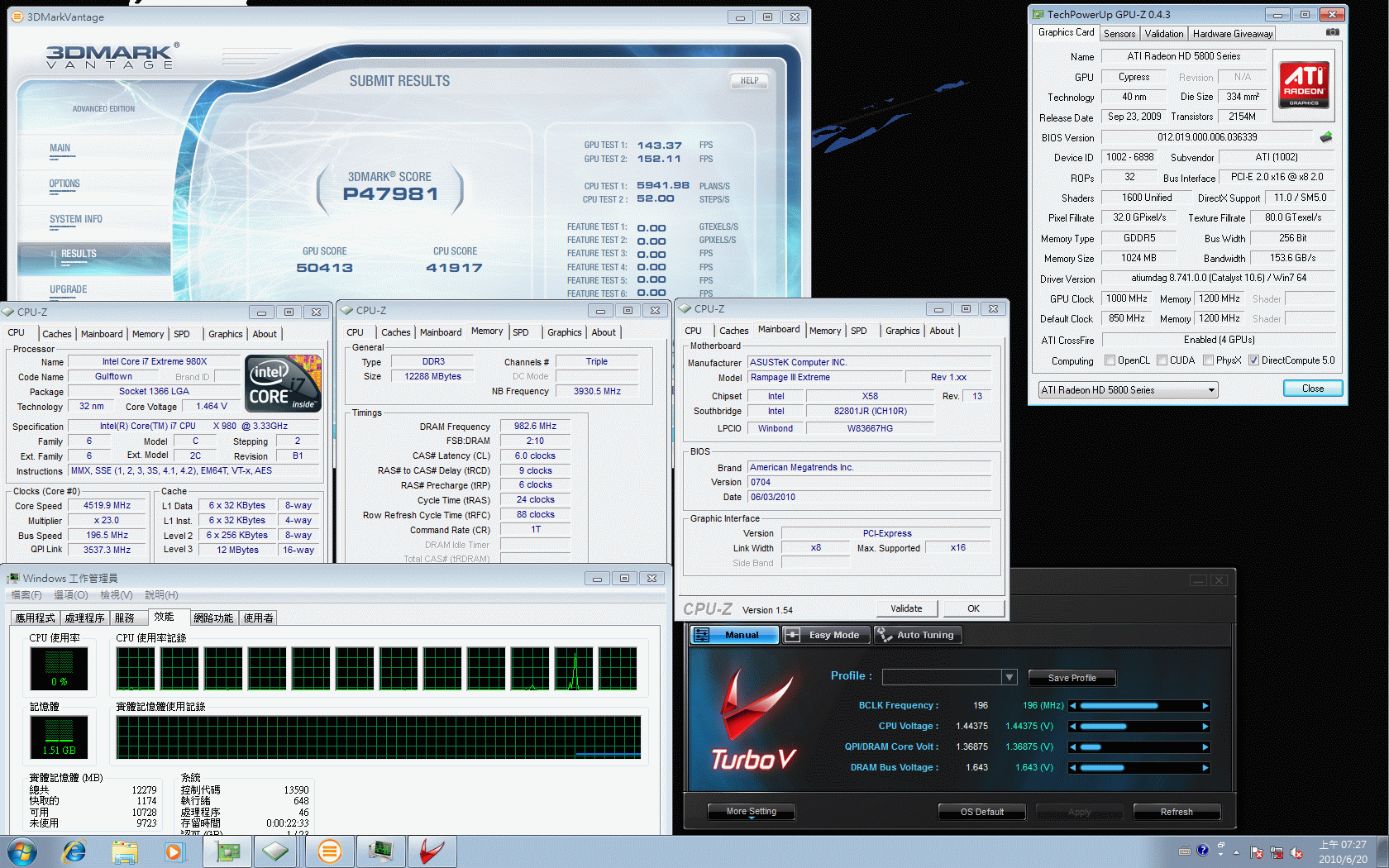Viewport: 1389px width, 868px height.
Task: Toggle DirectCompute 5.0 checkbox in GPU-Z
Action: click(x=1254, y=360)
